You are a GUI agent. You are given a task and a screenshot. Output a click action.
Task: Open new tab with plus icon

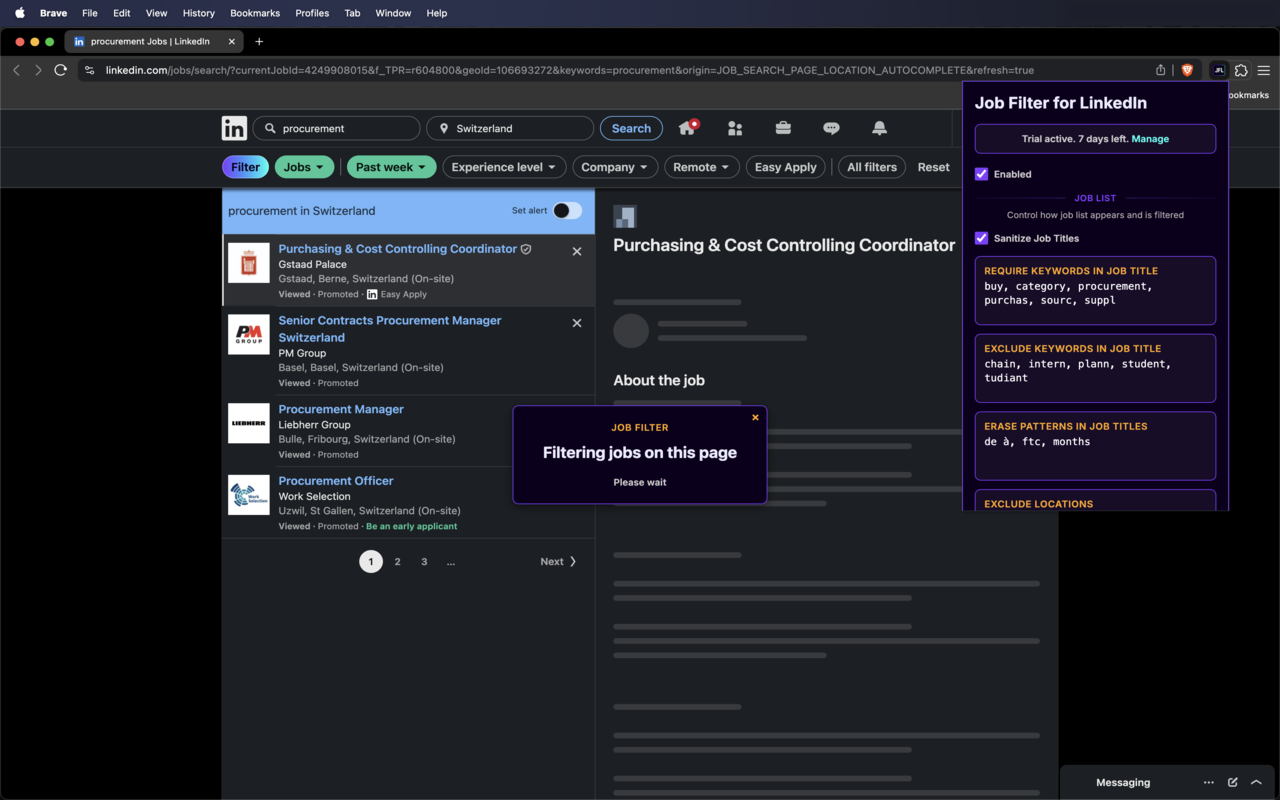point(259,41)
